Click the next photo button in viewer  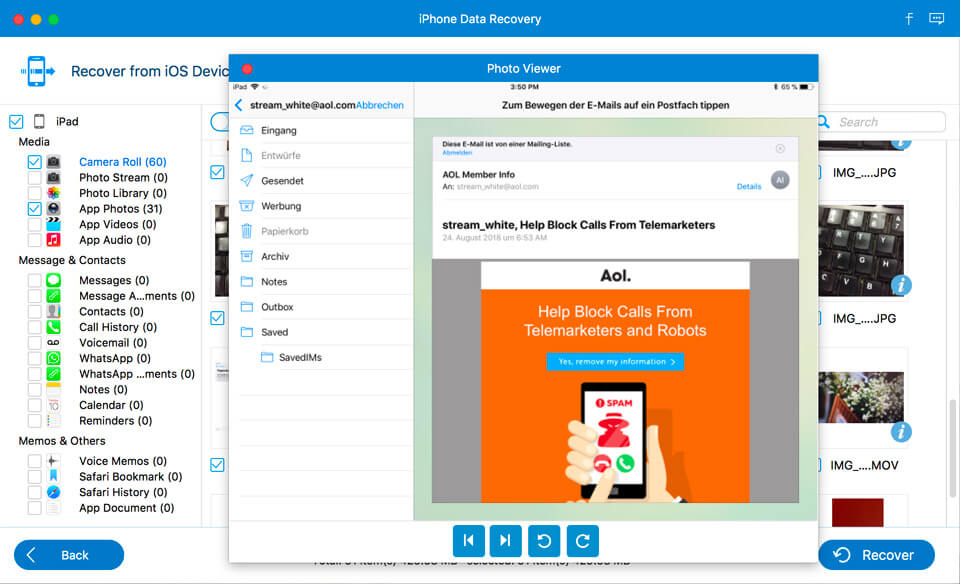[x=505, y=541]
